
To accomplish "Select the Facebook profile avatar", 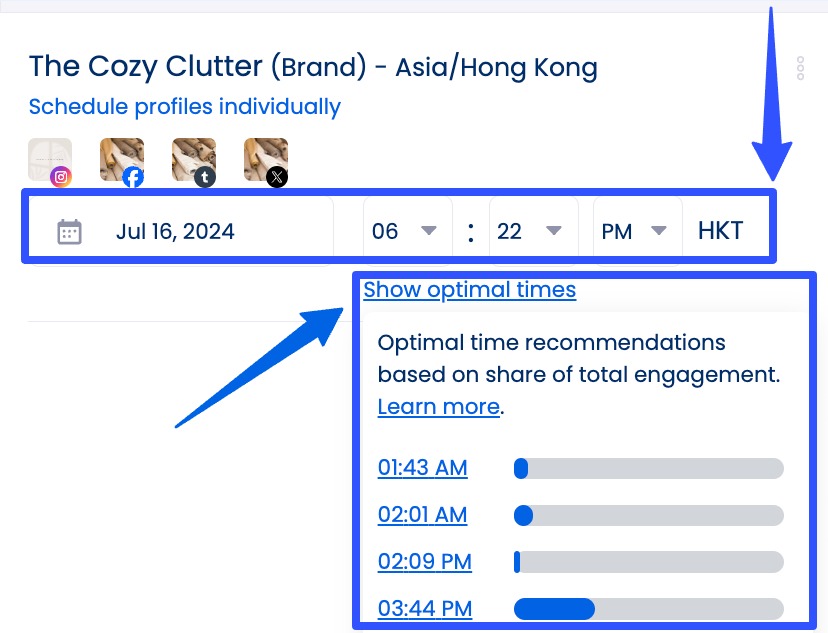I will point(122,161).
